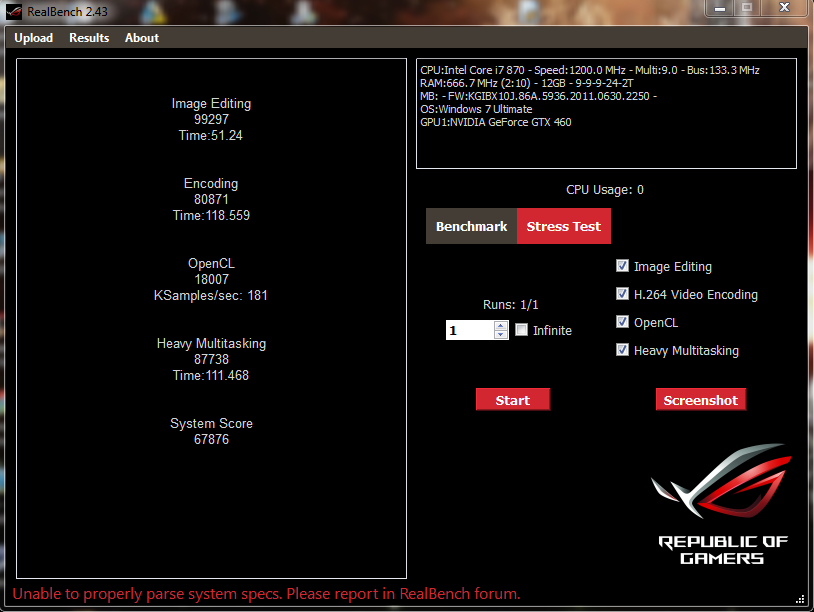Minimize the RealBench window
Screen dimensions: 814x612
pos(718,8)
